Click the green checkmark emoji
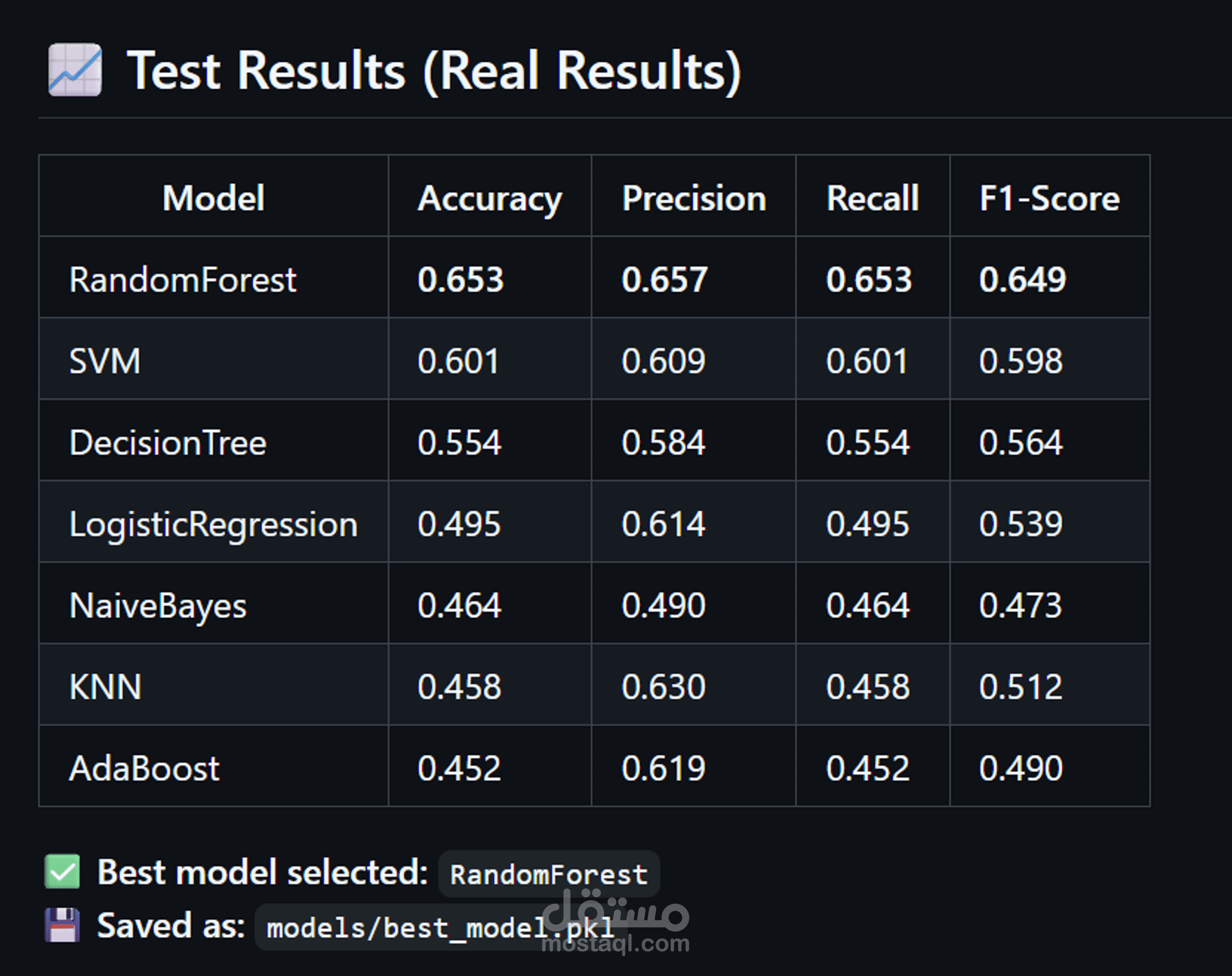1232x976 pixels. pyautogui.click(x=62, y=871)
